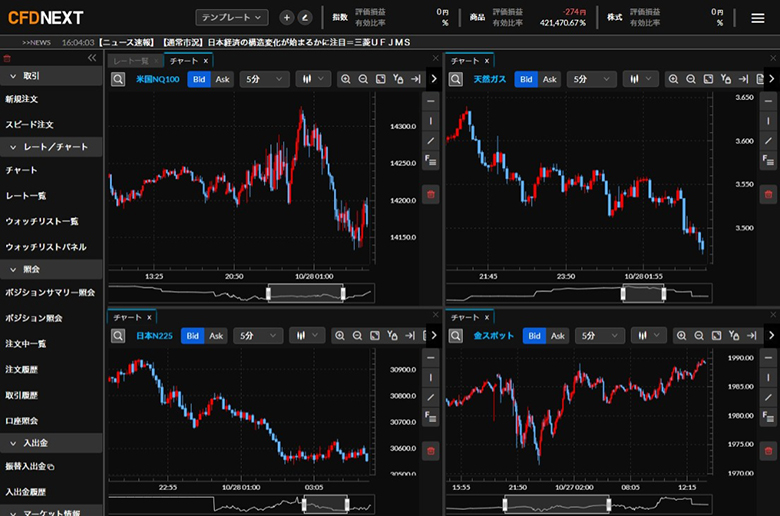Switch 金スポット chart to Ask price

558,336
